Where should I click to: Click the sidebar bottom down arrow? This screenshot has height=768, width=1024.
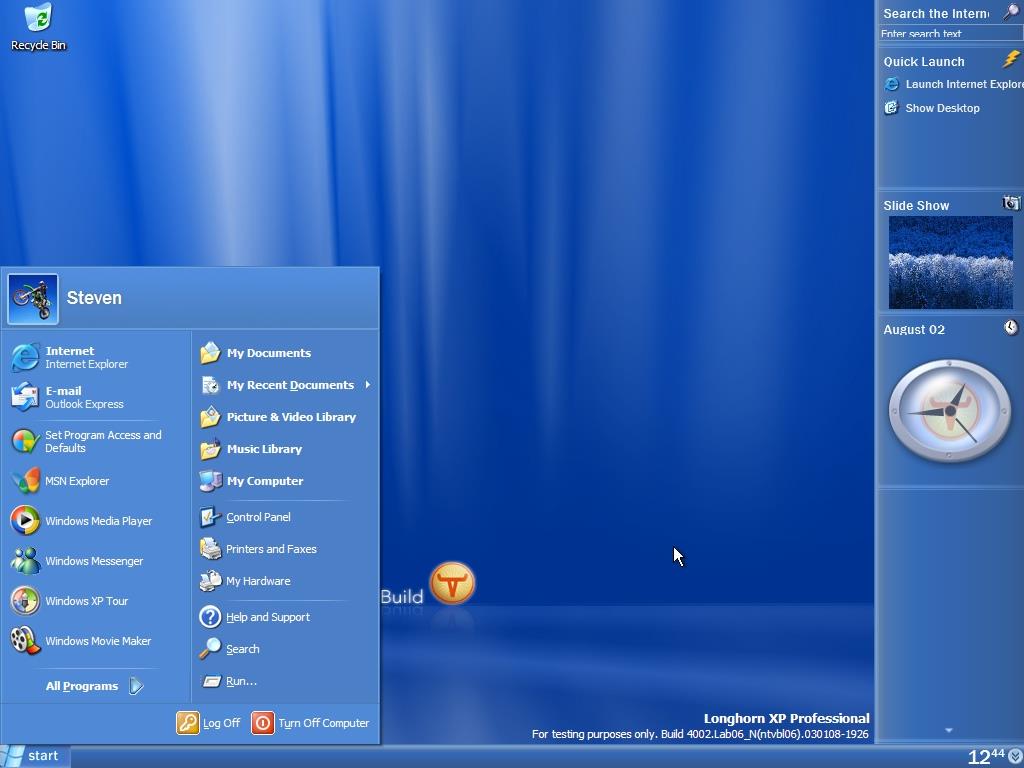[x=949, y=730]
